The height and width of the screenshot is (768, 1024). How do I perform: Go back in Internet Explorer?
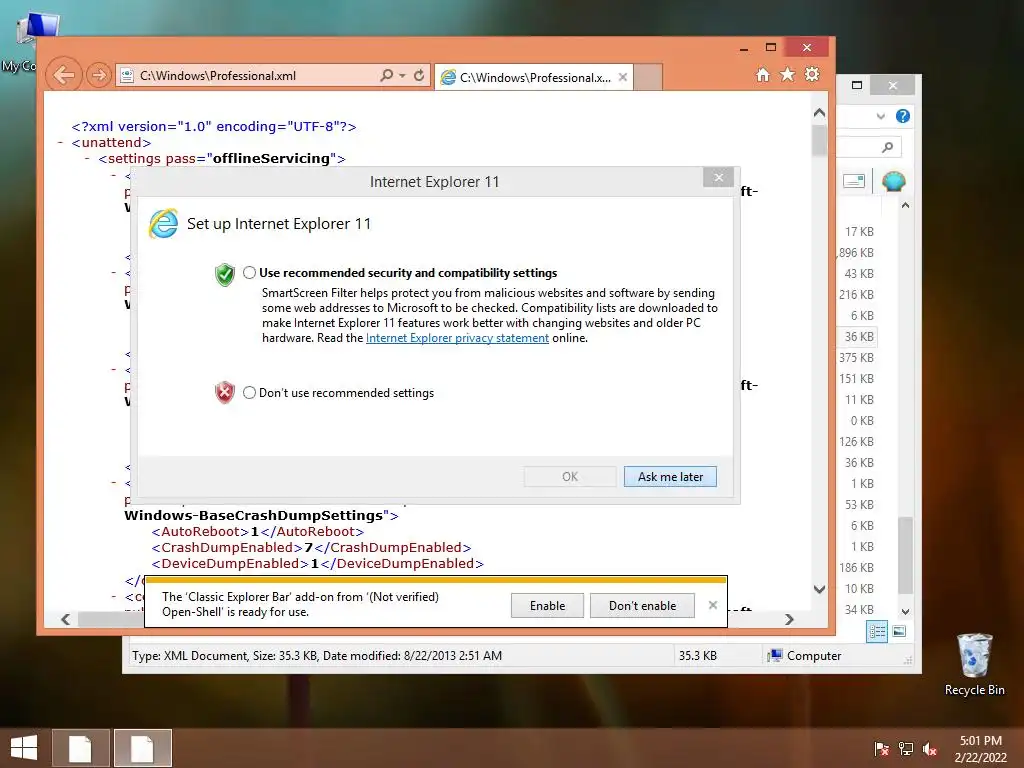64,75
